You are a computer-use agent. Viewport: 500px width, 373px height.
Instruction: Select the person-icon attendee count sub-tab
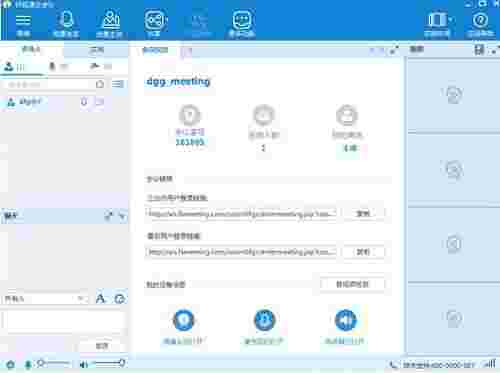pos(15,67)
